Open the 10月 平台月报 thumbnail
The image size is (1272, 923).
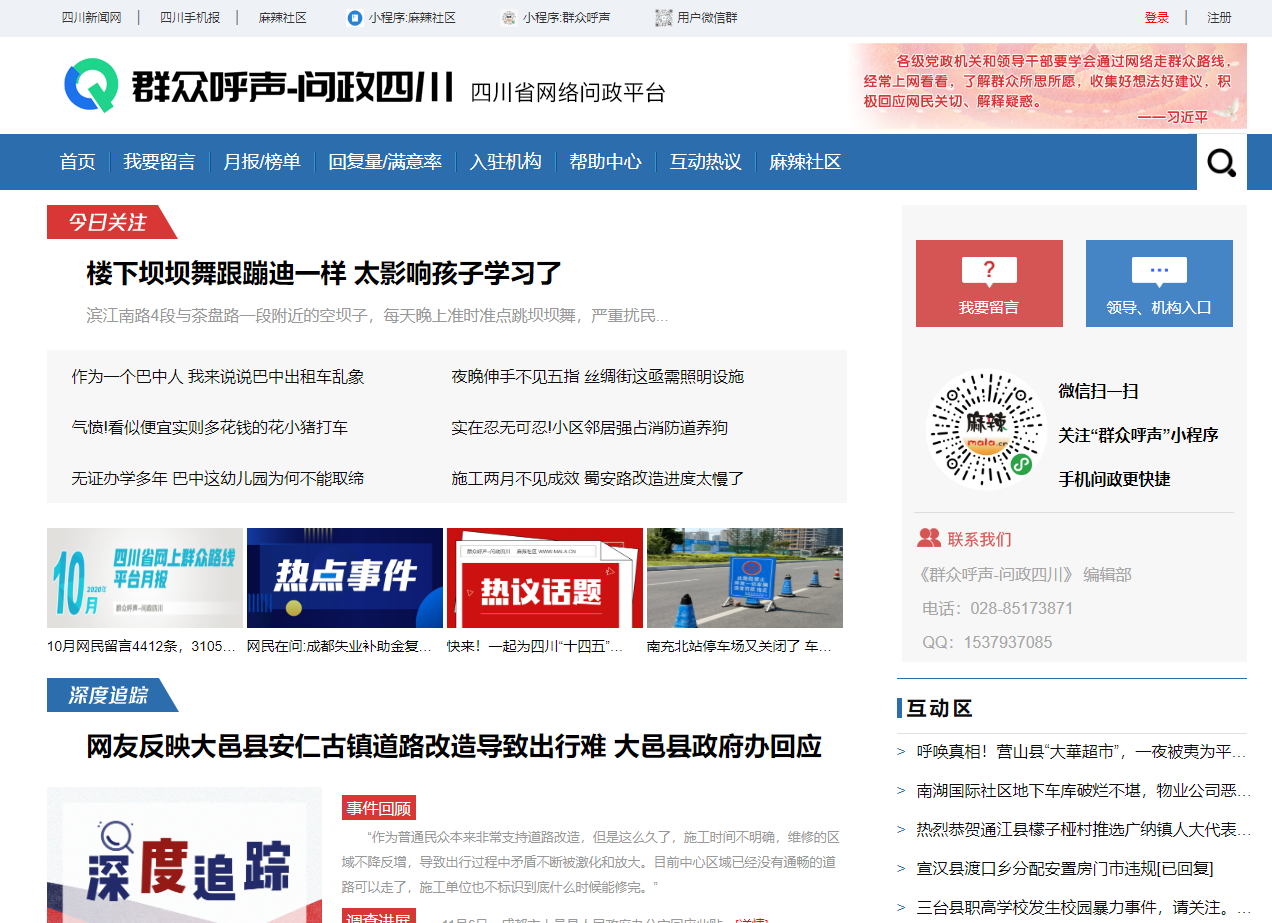(x=145, y=578)
